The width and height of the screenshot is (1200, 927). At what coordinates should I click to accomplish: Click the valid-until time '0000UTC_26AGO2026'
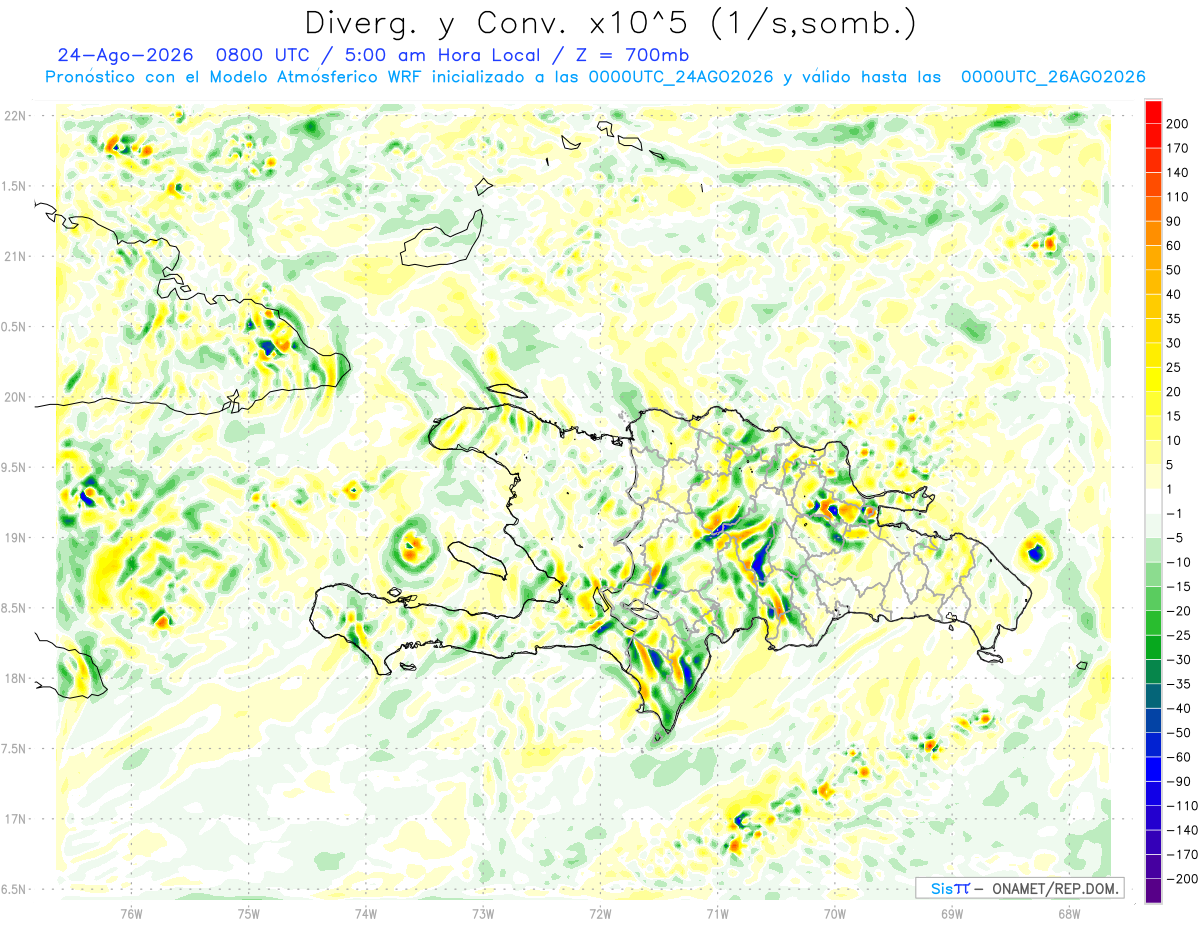click(x=1052, y=77)
